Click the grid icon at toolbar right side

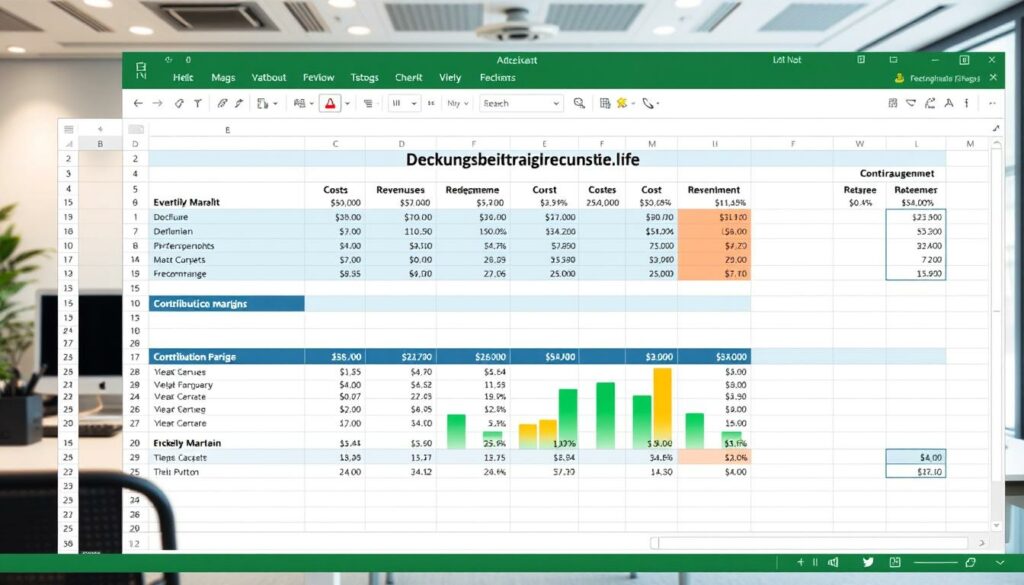click(893, 103)
